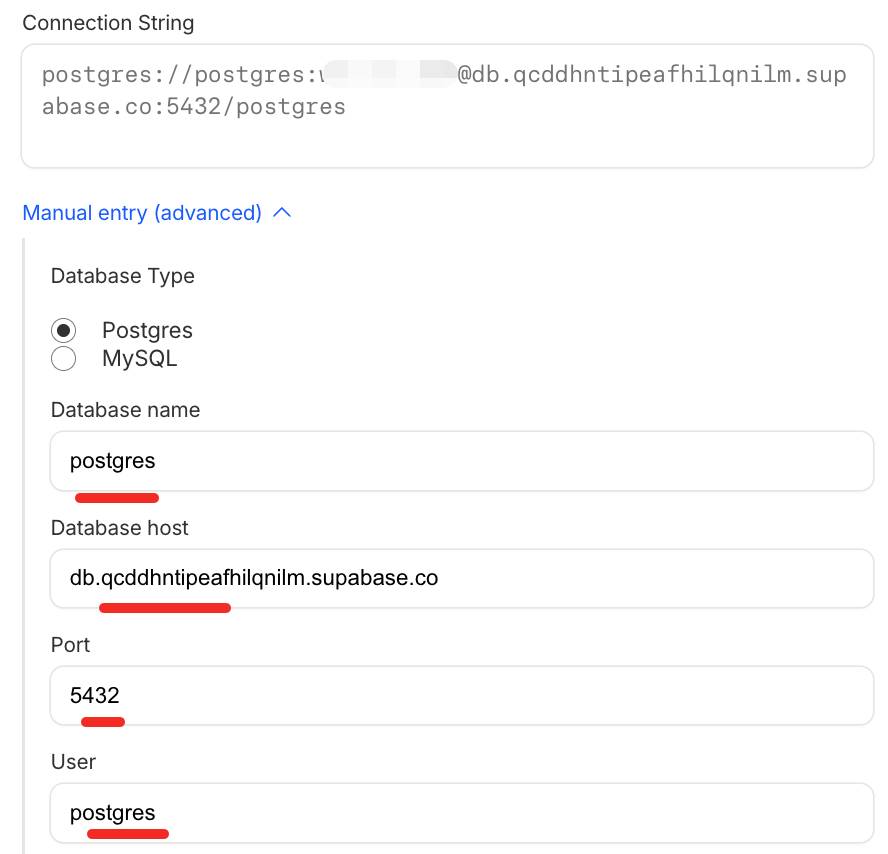Click the chevron beside Manual entry (advanced)
Image resolution: width=888 pixels, height=854 pixels.
click(x=282, y=213)
